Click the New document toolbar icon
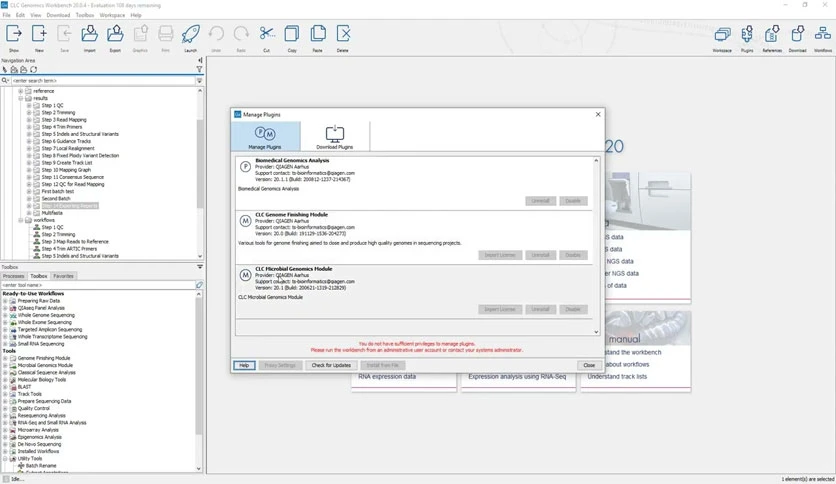836x484 pixels. [x=39, y=34]
